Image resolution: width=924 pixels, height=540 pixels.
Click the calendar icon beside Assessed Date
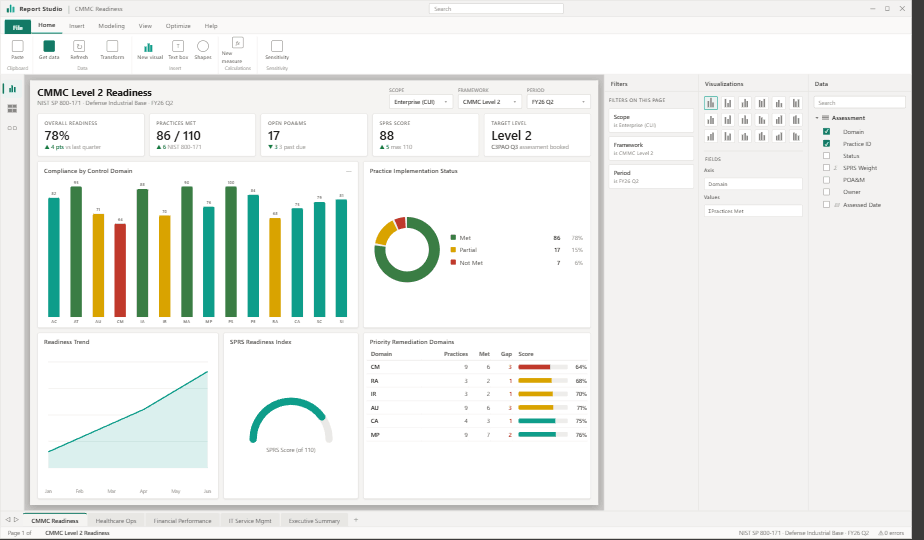[x=837, y=205]
